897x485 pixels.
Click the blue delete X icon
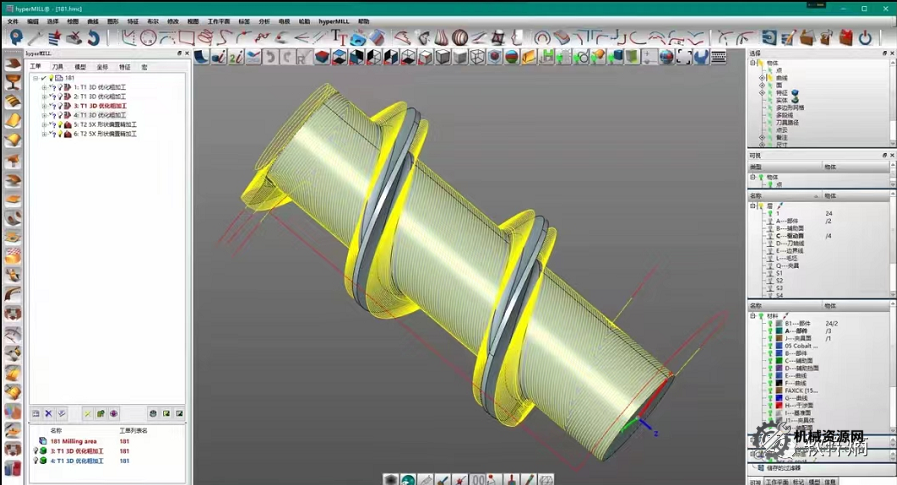pyautogui.click(x=48, y=413)
